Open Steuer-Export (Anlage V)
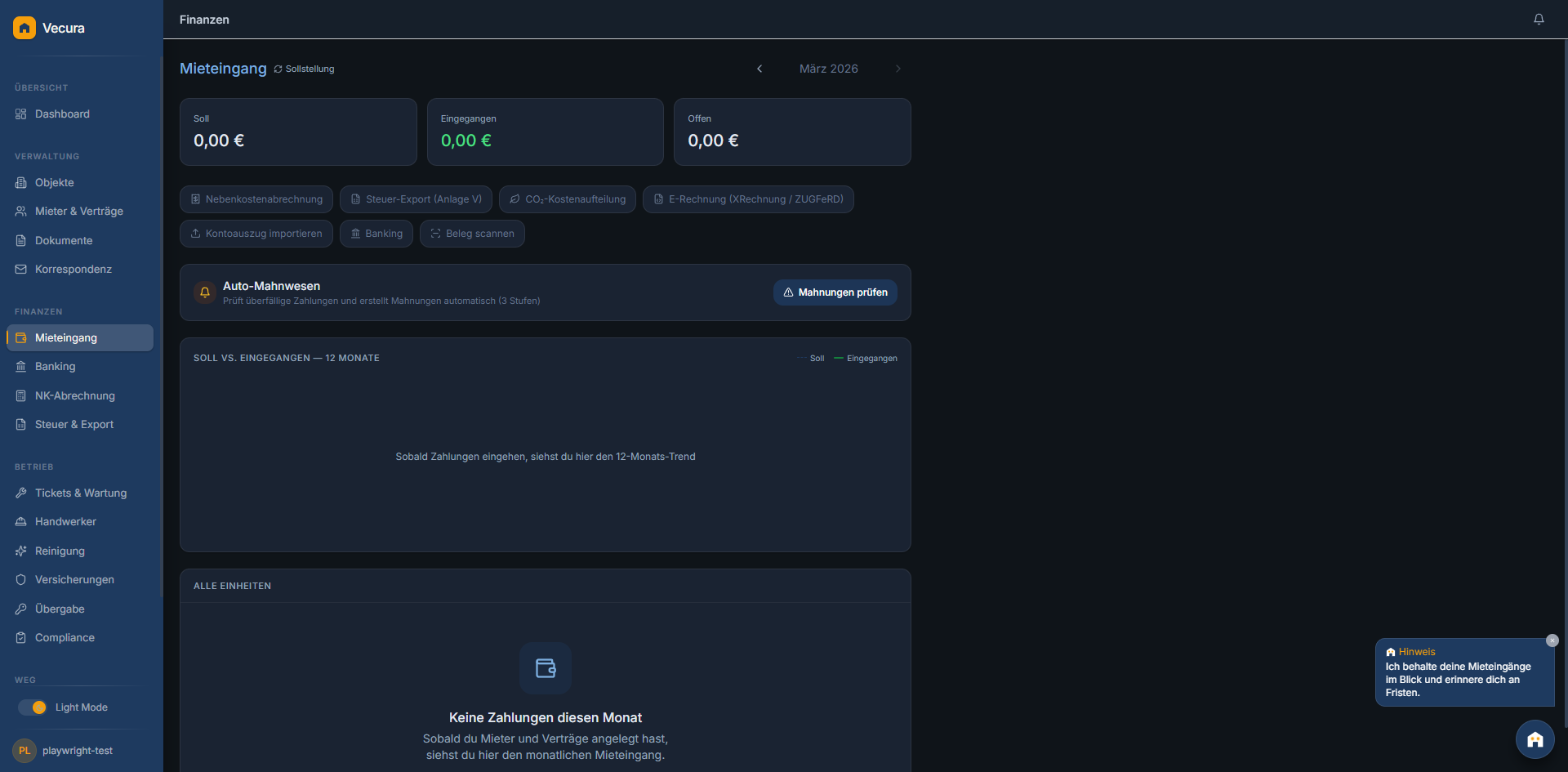Image resolution: width=1568 pixels, height=772 pixels. (x=416, y=199)
